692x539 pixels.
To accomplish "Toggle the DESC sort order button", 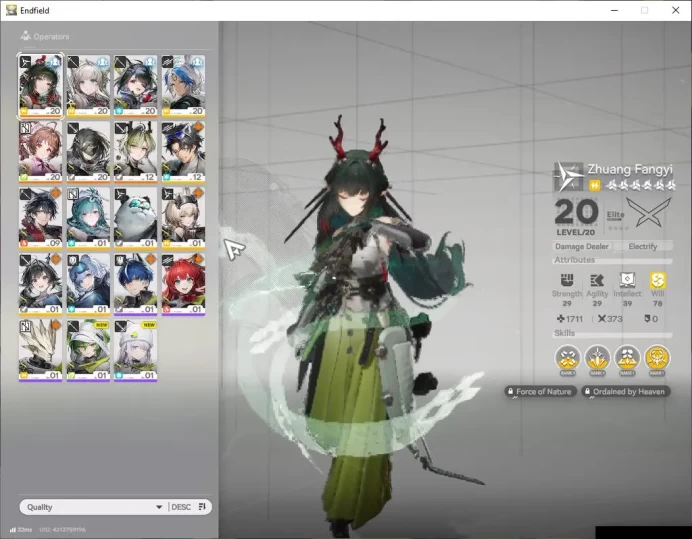I will (x=189, y=507).
